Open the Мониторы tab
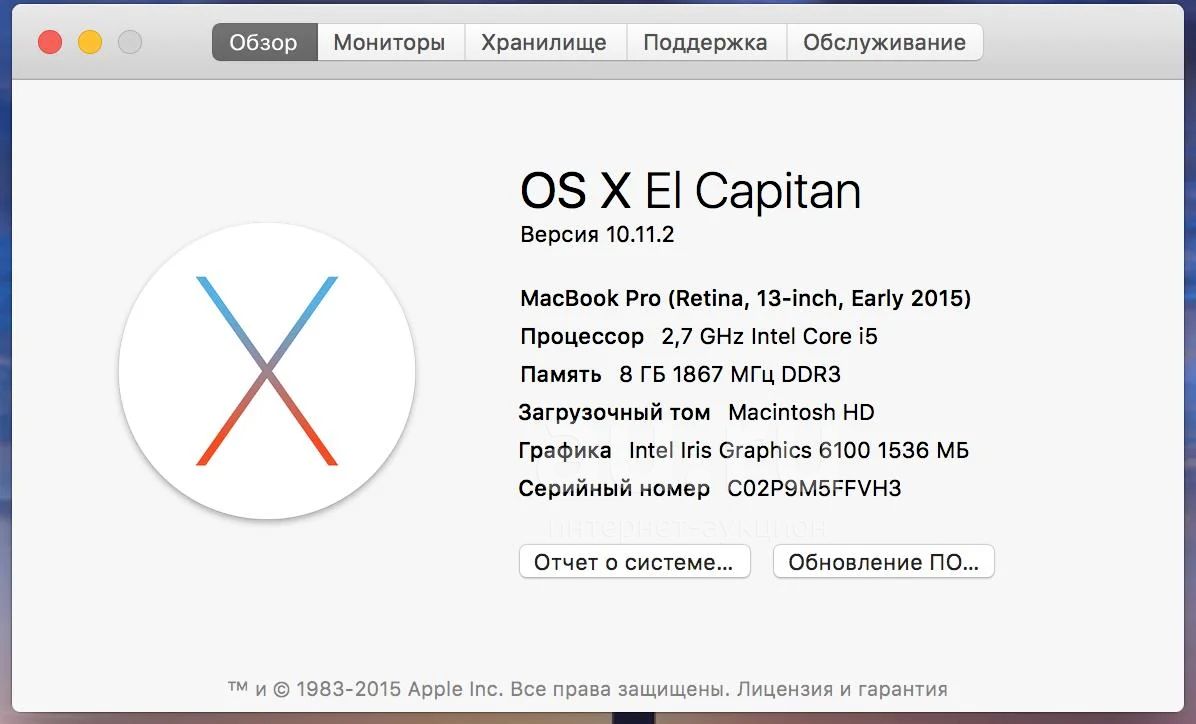1196x724 pixels. coord(391,42)
